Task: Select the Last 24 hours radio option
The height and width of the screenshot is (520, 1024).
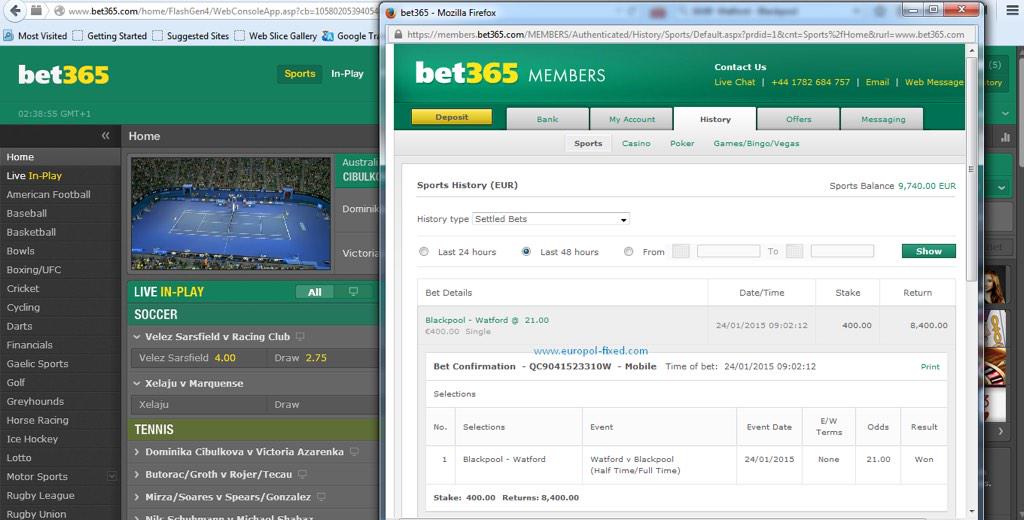Action: pyautogui.click(x=424, y=252)
